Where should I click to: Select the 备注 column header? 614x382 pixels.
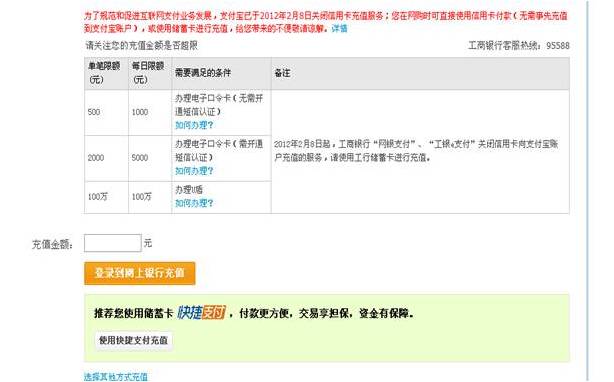pos(420,73)
